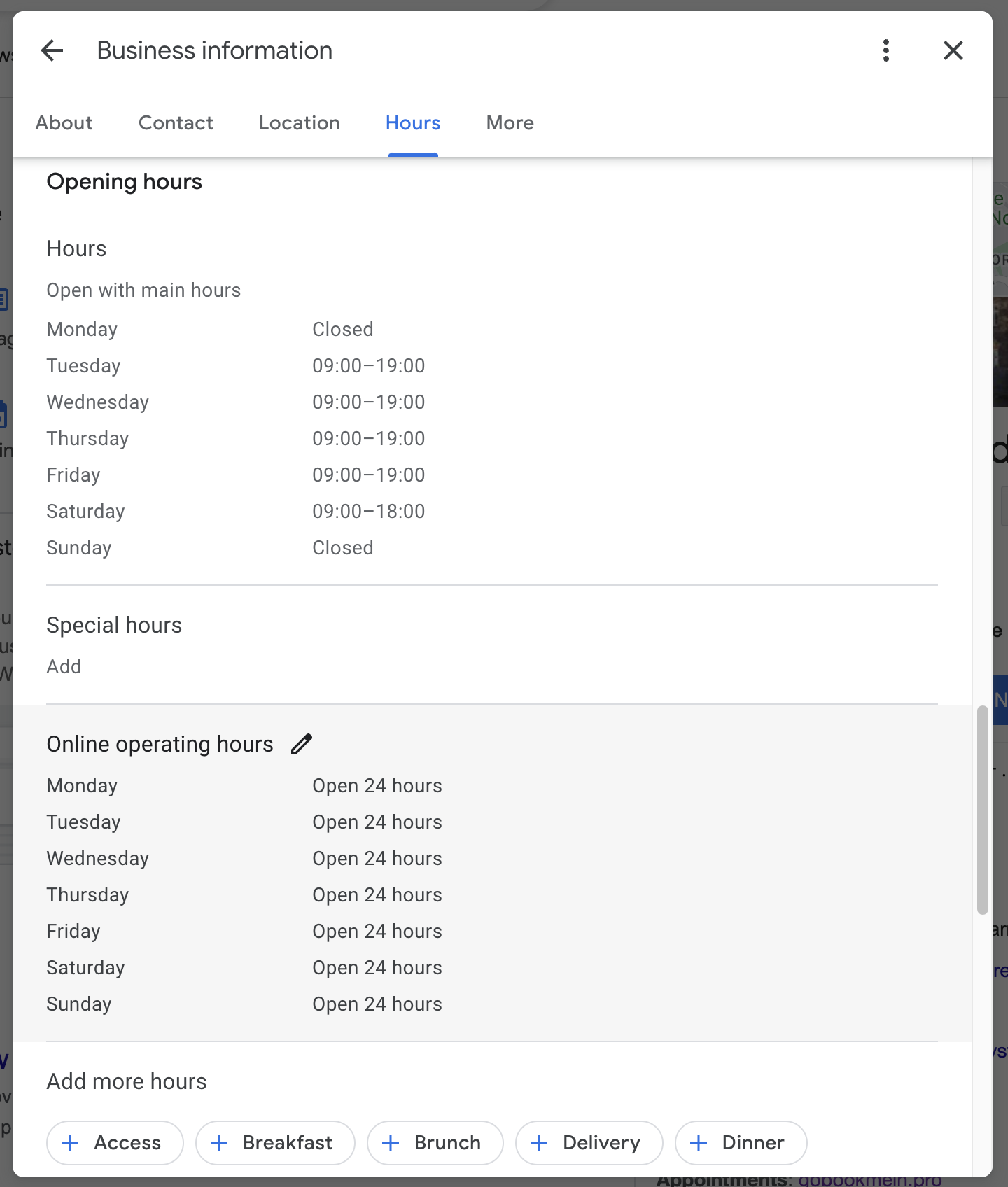
Task: Switch to the Contact tab
Action: tap(176, 123)
